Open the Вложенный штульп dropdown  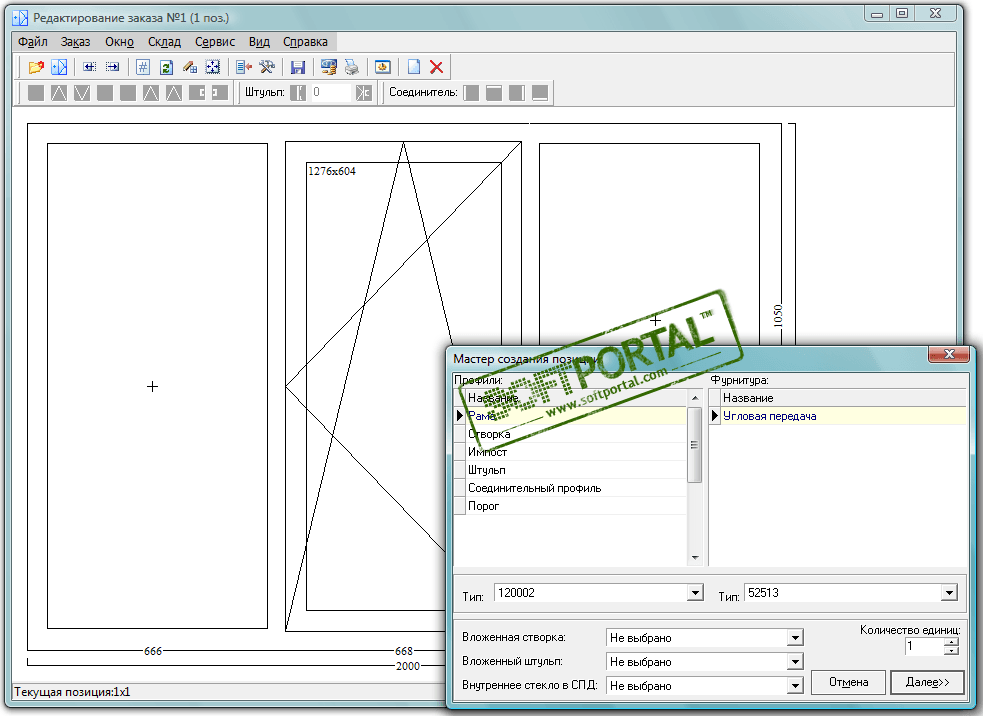[795, 661]
